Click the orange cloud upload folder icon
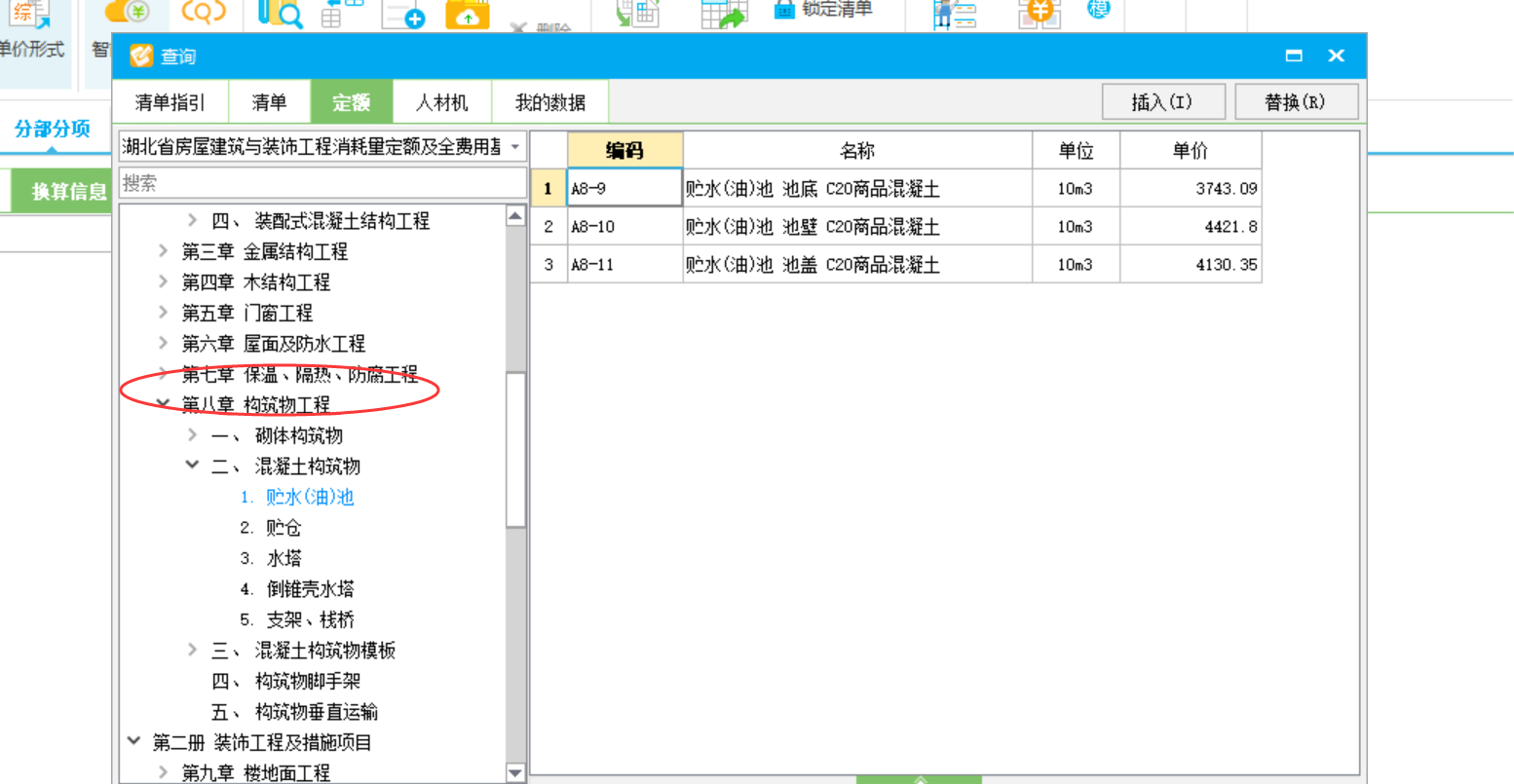Image resolution: width=1514 pixels, height=784 pixels. pos(468,15)
